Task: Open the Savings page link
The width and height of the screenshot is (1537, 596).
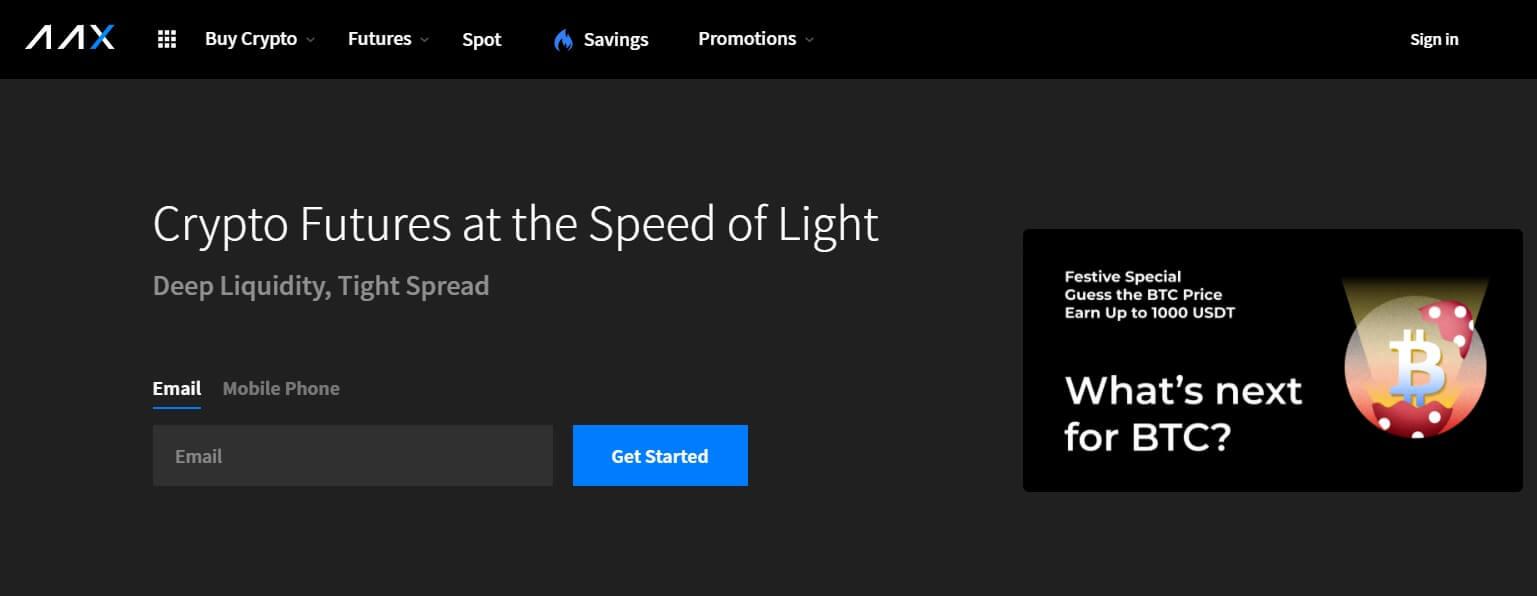Action: click(x=616, y=40)
